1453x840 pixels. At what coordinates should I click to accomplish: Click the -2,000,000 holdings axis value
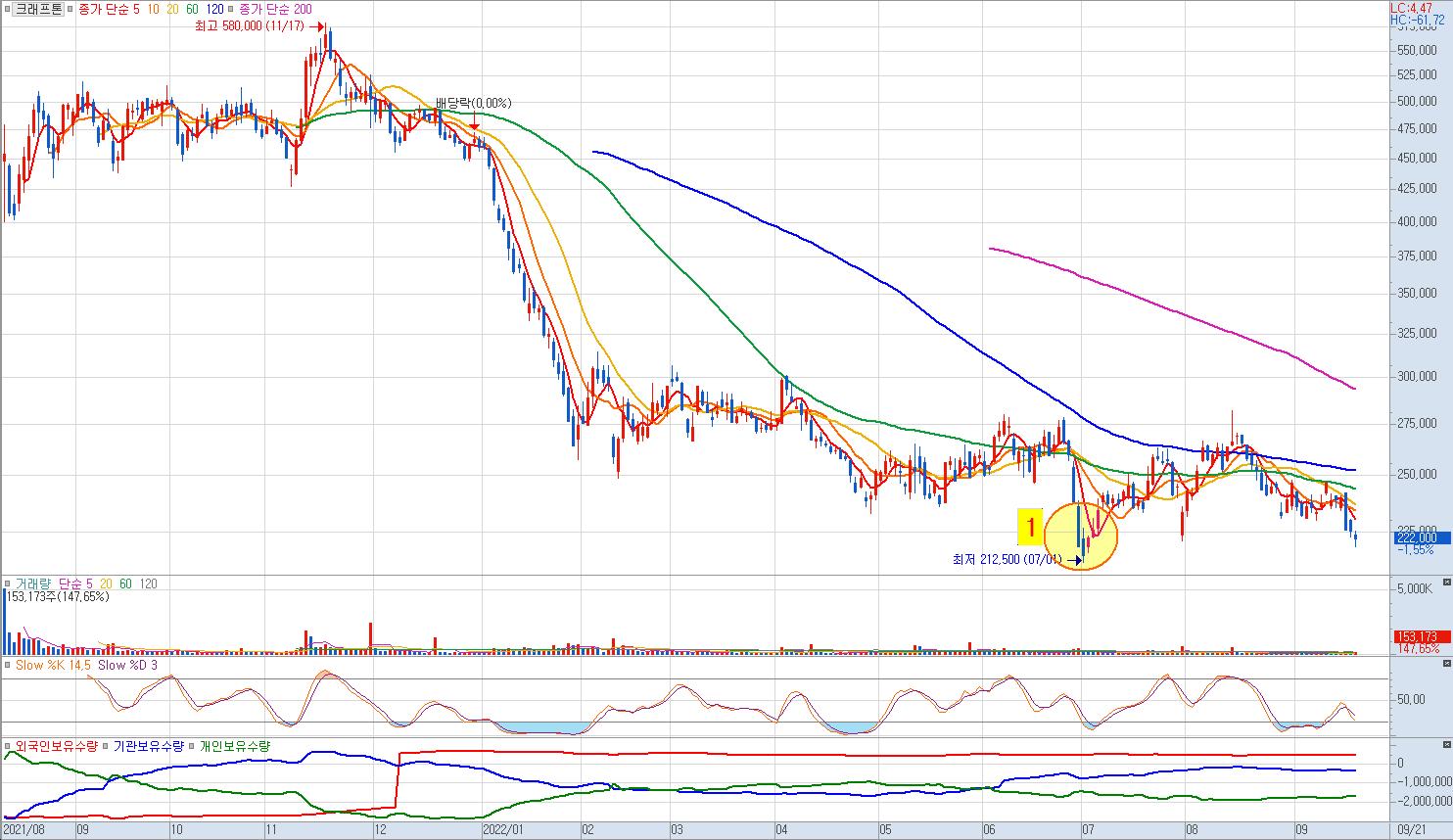[x=1426, y=801]
